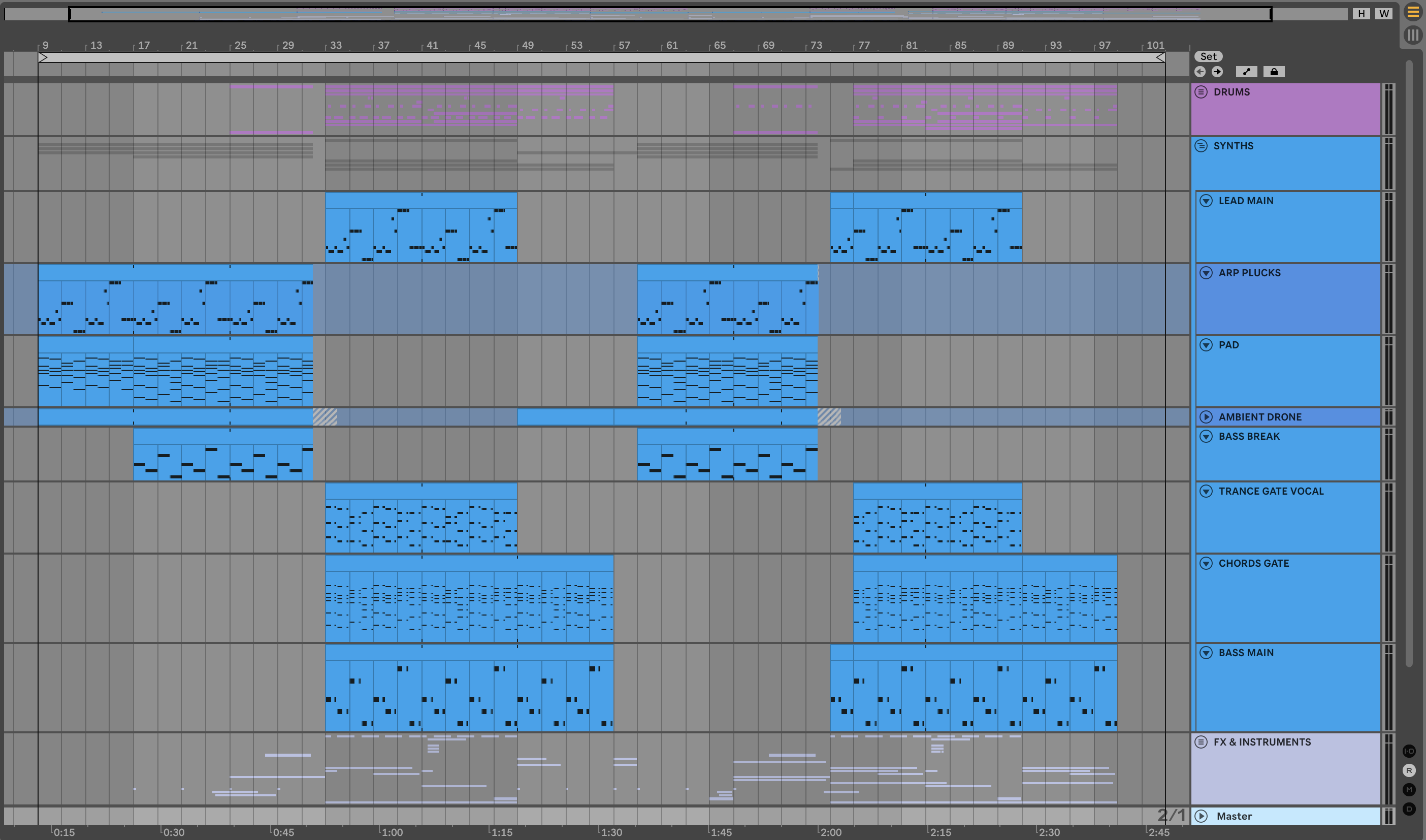Toggle automation mode button
Image resolution: width=1426 pixels, height=840 pixels.
coord(1246,71)
